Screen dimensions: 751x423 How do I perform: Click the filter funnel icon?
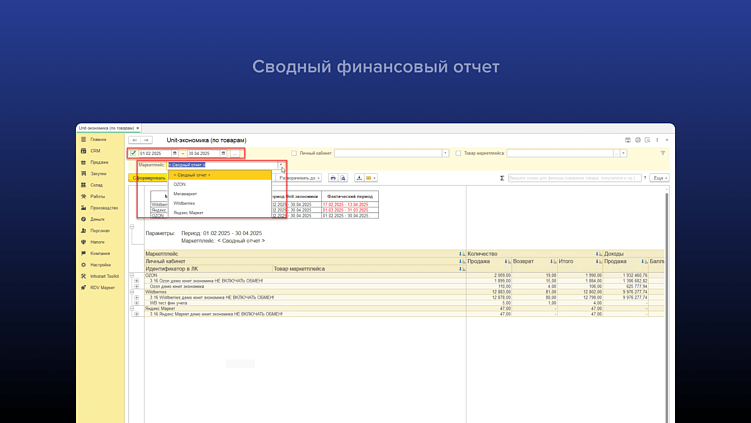pos(663,153)
